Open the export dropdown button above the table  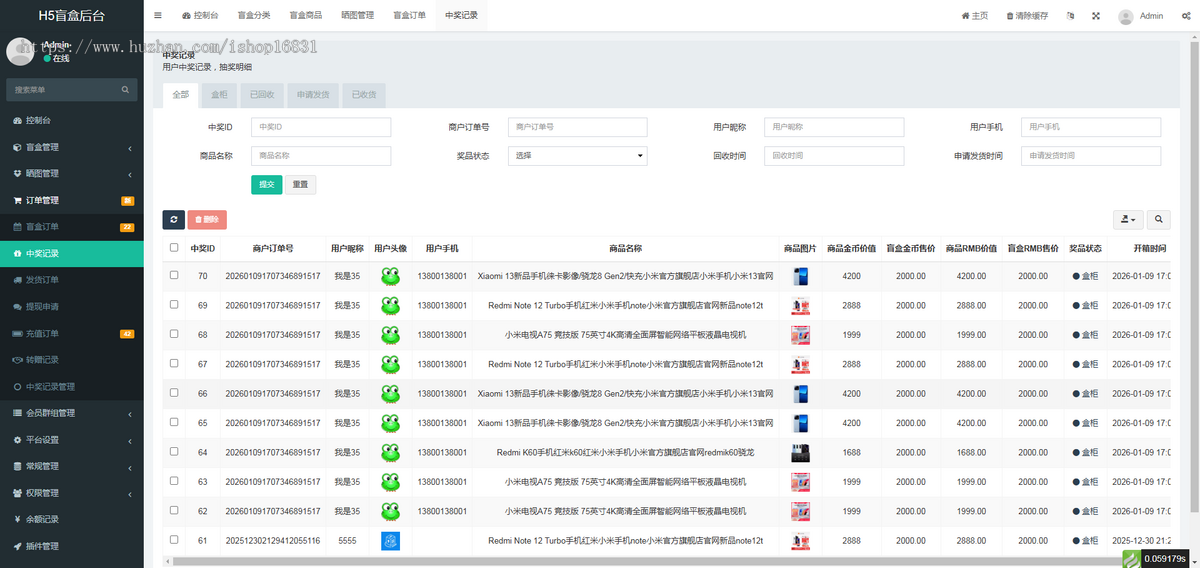click(x=1127, y=219)
